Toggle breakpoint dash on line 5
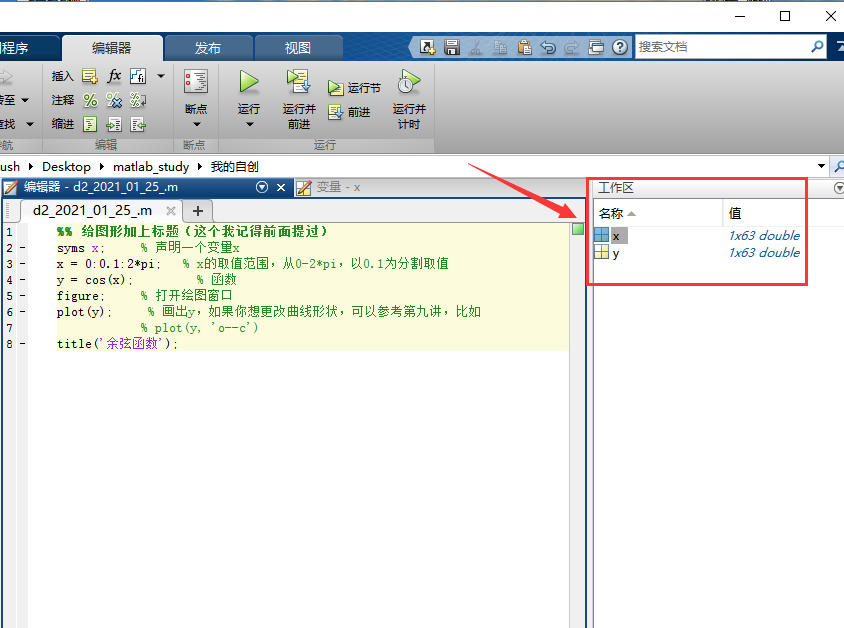This screenshot has height=628, width=844. pos(23,296)
